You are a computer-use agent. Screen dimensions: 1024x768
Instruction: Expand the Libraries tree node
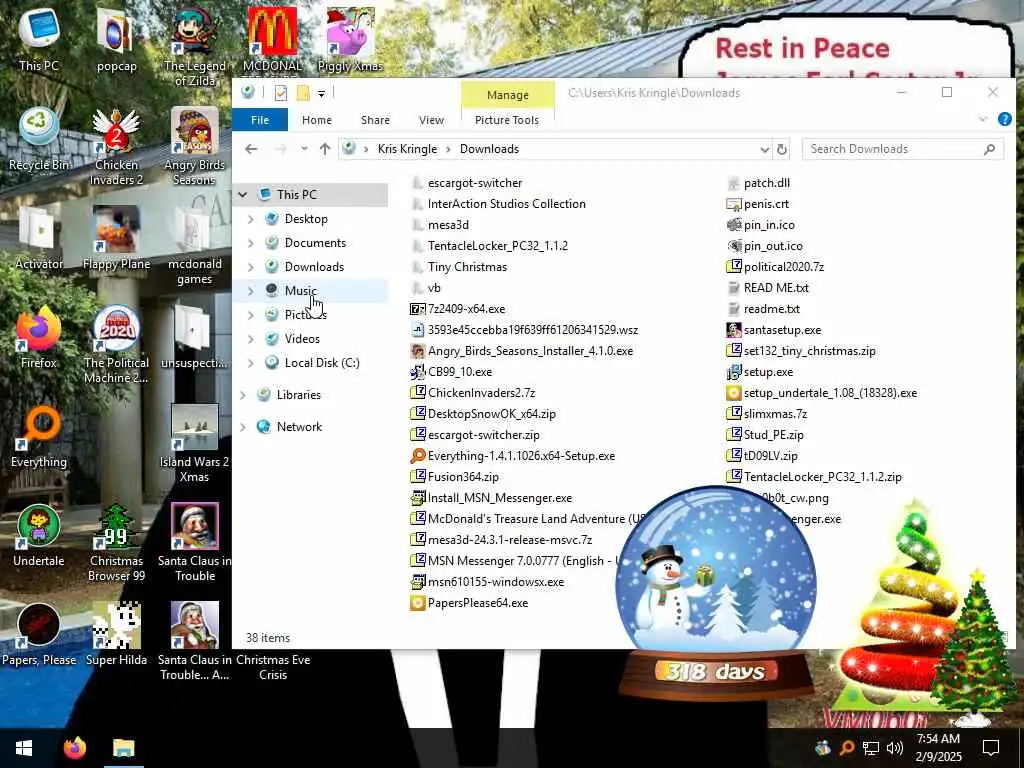[x=243, y=395]
